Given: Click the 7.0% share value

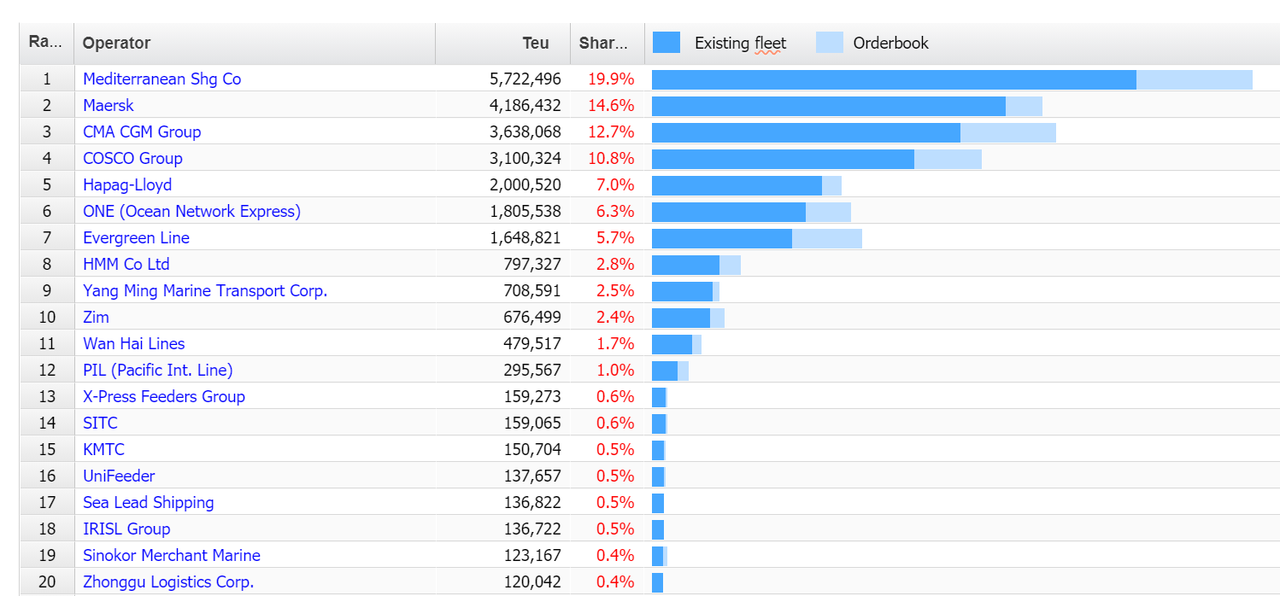Looking at the screenshot, I should (615, 185).
